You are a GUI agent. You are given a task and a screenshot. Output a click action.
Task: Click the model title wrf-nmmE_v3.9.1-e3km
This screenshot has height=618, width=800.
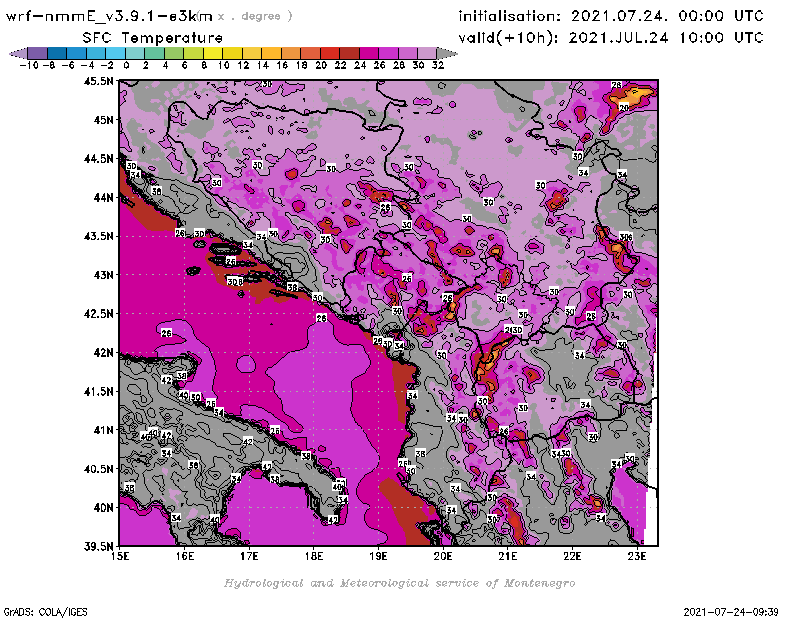tap(109, 16)
